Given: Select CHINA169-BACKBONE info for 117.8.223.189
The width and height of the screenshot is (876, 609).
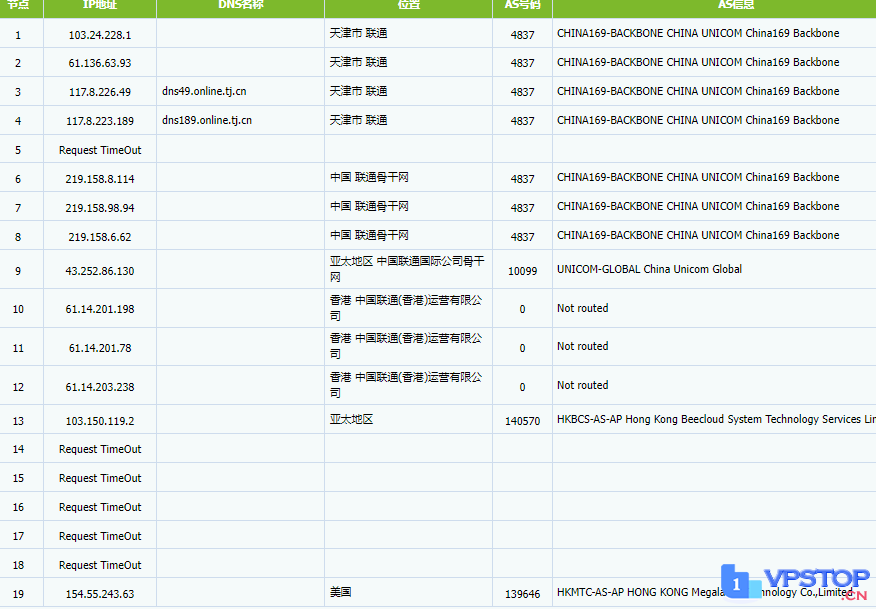Looking at the screenshot, I should point(698,120).
